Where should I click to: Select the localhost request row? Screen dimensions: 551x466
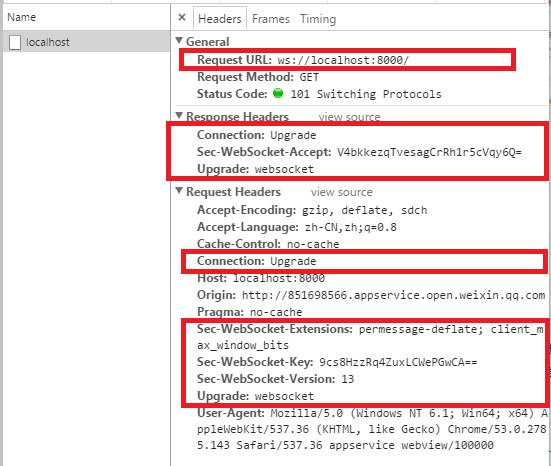tap(86, 42)
